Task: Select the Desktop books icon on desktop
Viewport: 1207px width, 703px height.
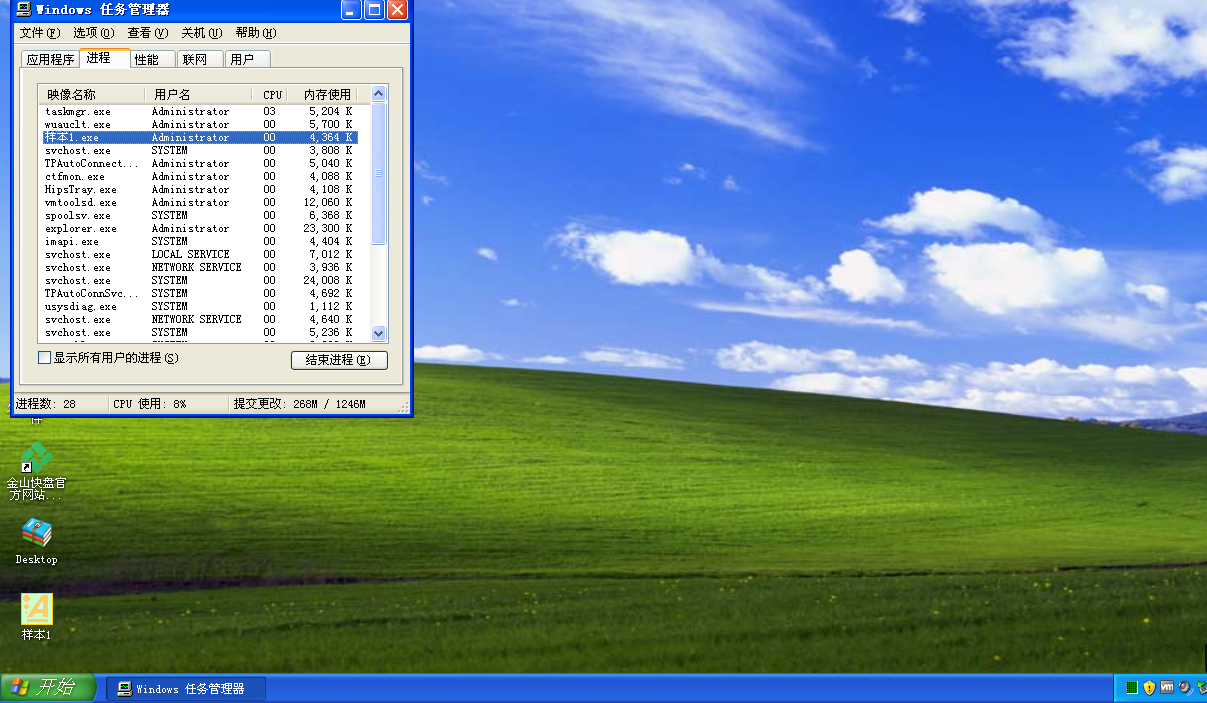Action: click(37, 534)
